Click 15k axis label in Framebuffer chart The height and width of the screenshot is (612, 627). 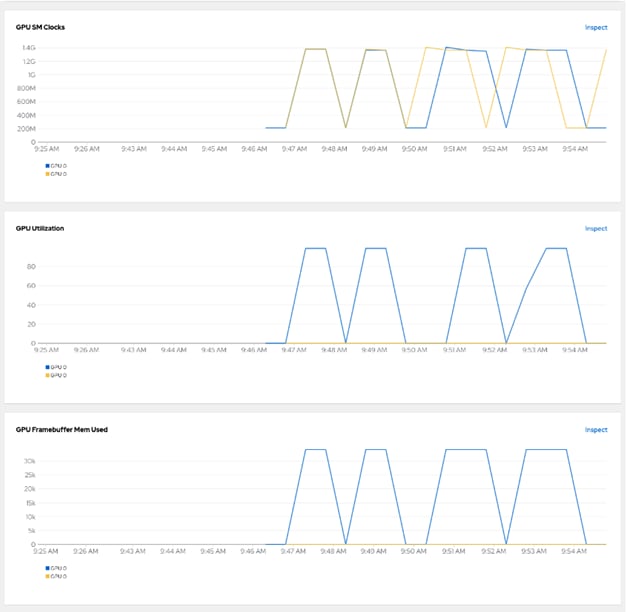point(30,503)
